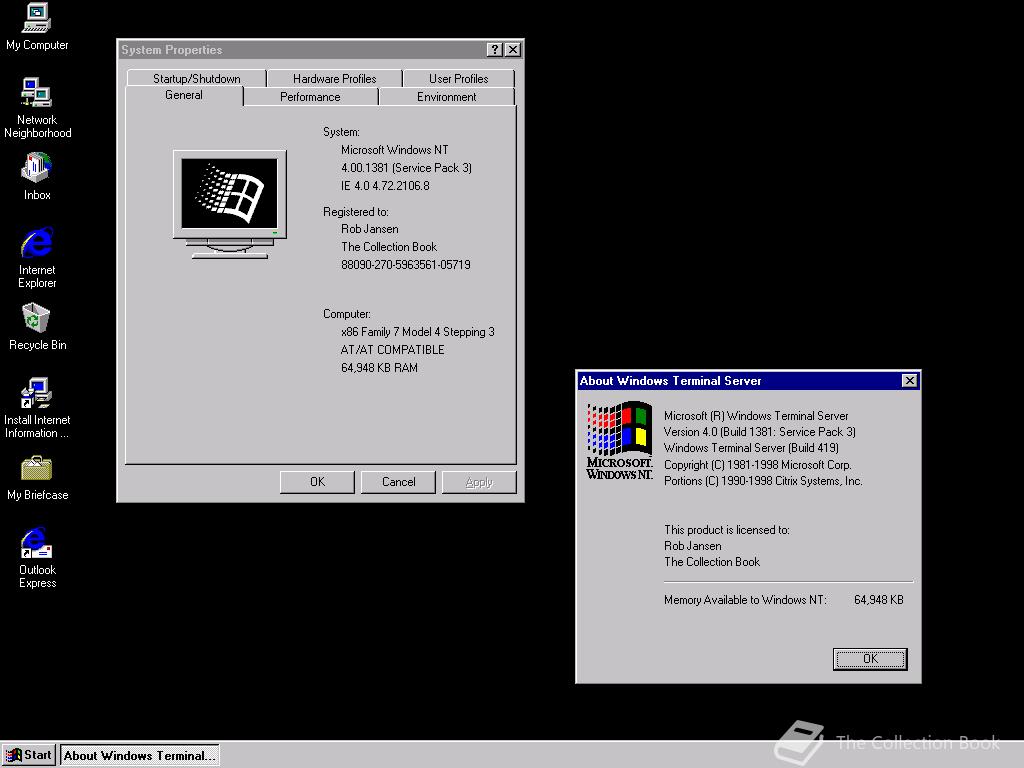This screenshot has width=1024, height=768.
Task: Switch to the Startup/Shutdown tab
Action: pos(197,78)
